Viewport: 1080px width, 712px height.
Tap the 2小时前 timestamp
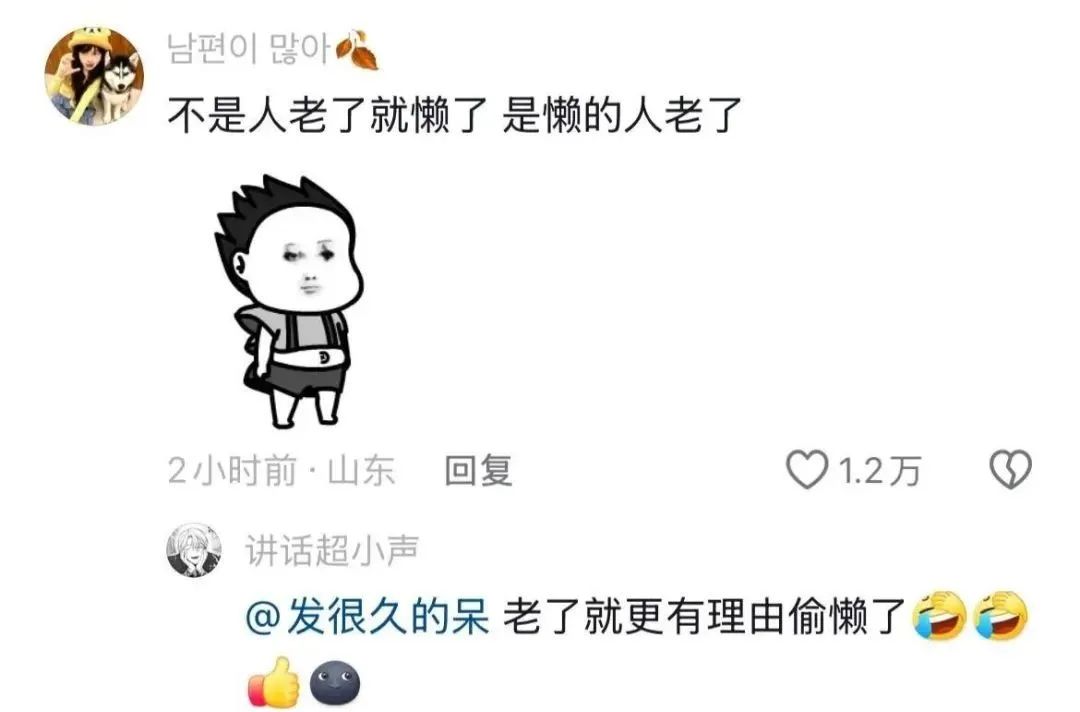[232, 471]
